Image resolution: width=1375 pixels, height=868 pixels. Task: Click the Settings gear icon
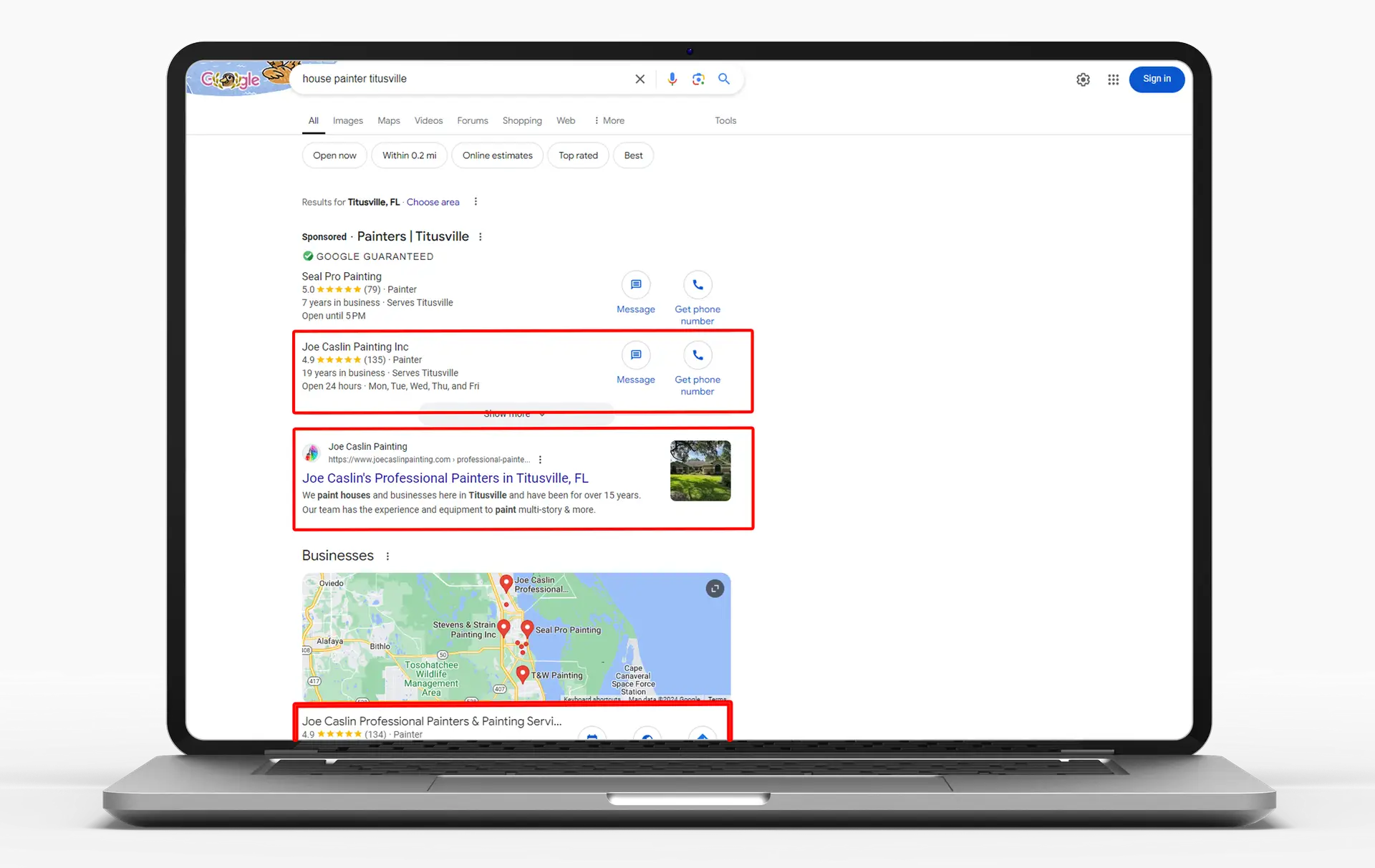click(x=1083, y=79)
